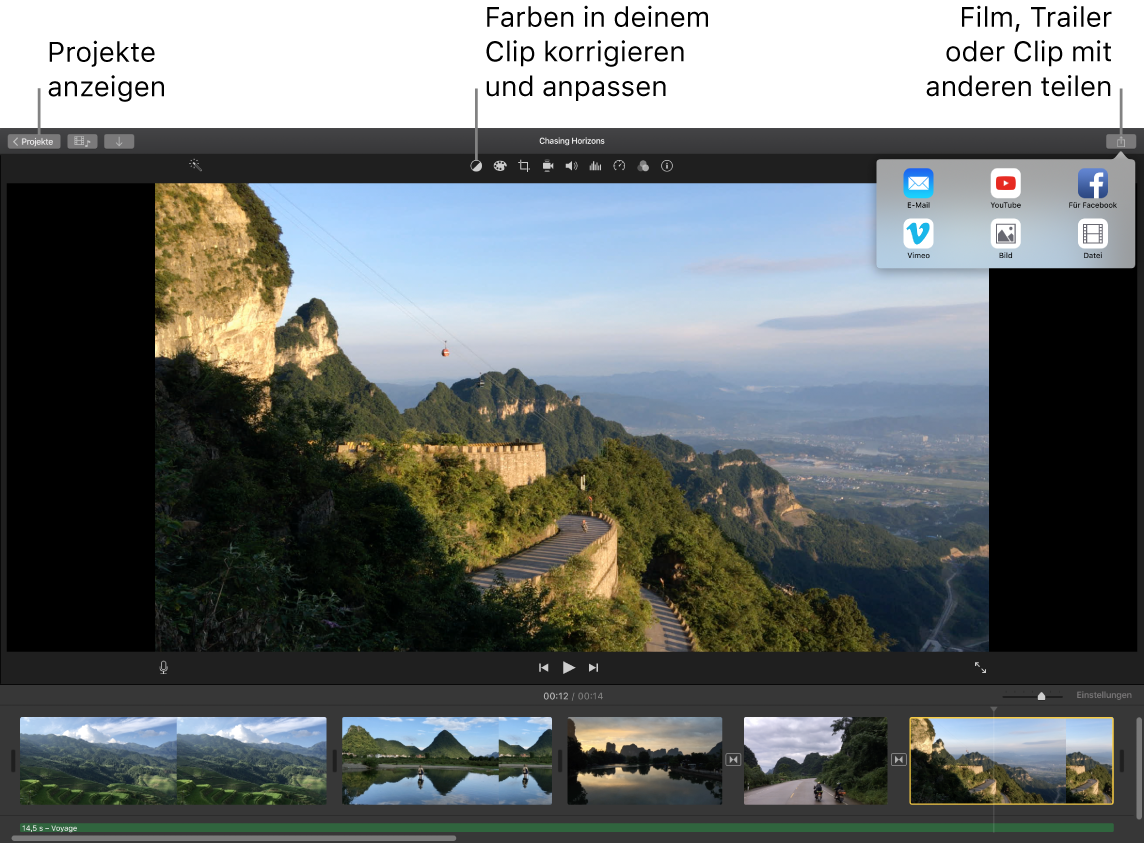This screenshot has width=1144, height=843.
Task: Open the media import download menu
Action: coord(118,141)
